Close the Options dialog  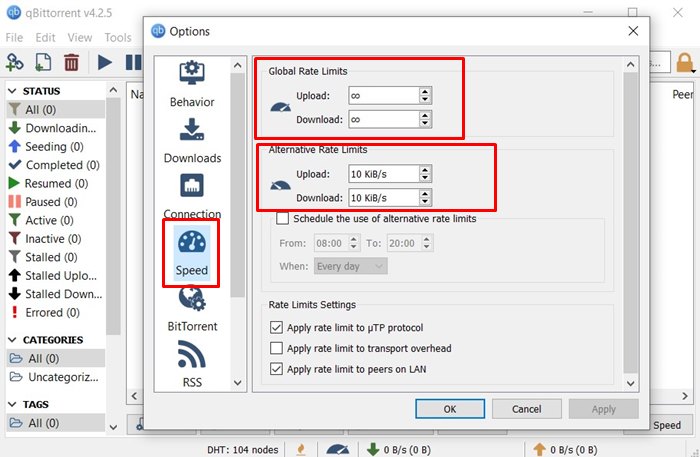pyautogui.click(x=633, y=31)
